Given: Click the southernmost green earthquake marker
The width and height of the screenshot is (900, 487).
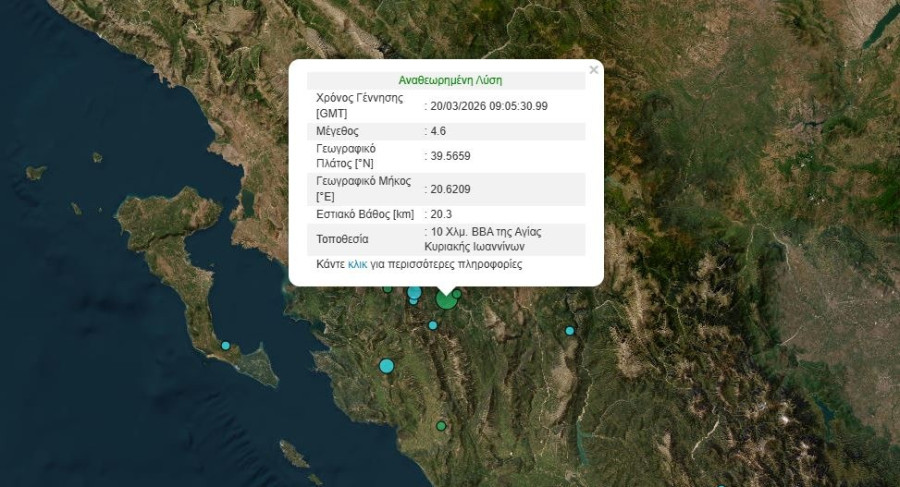Looking at the screenshot, I should 441,426.
